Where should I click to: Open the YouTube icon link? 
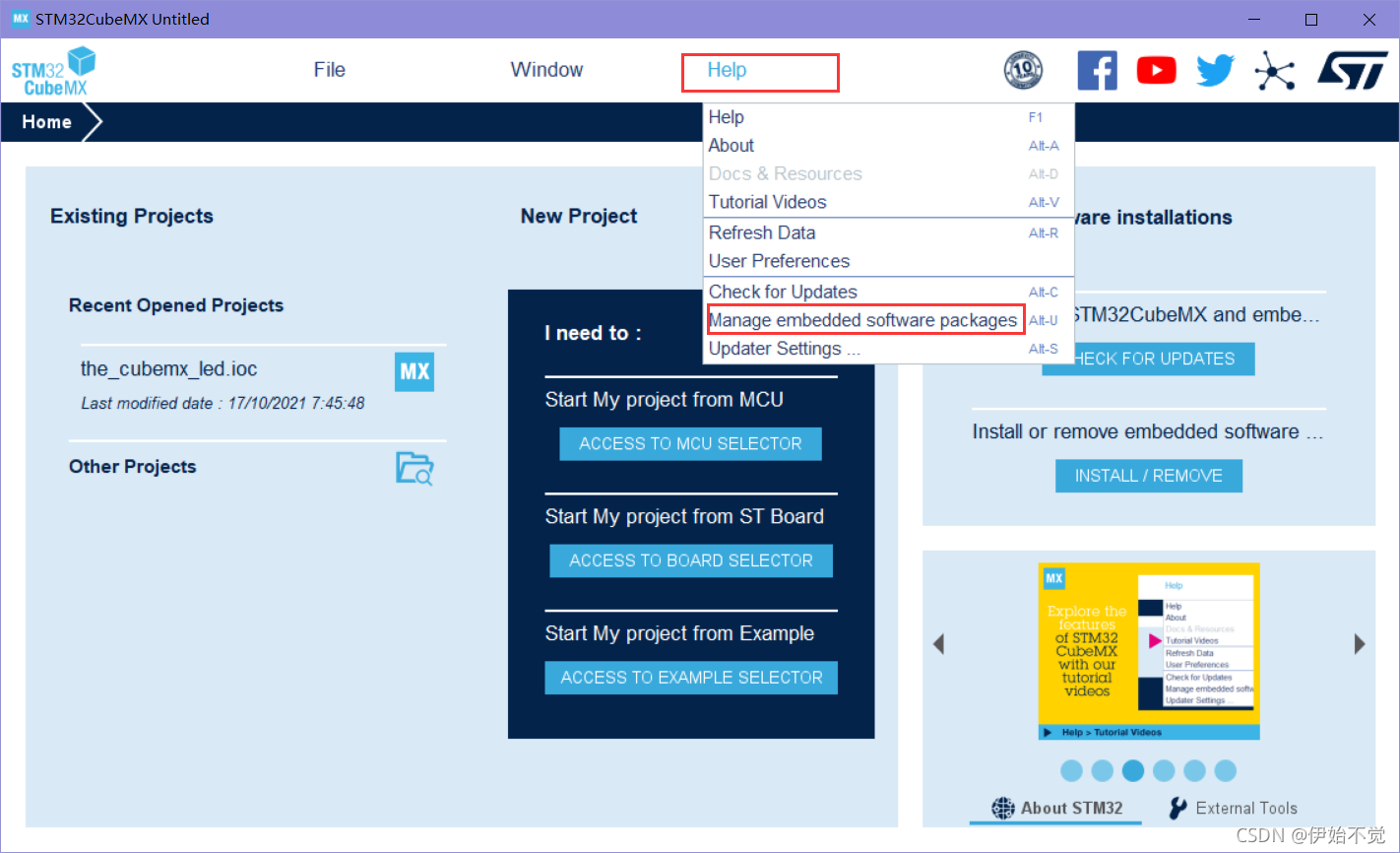pos(1157,70)
